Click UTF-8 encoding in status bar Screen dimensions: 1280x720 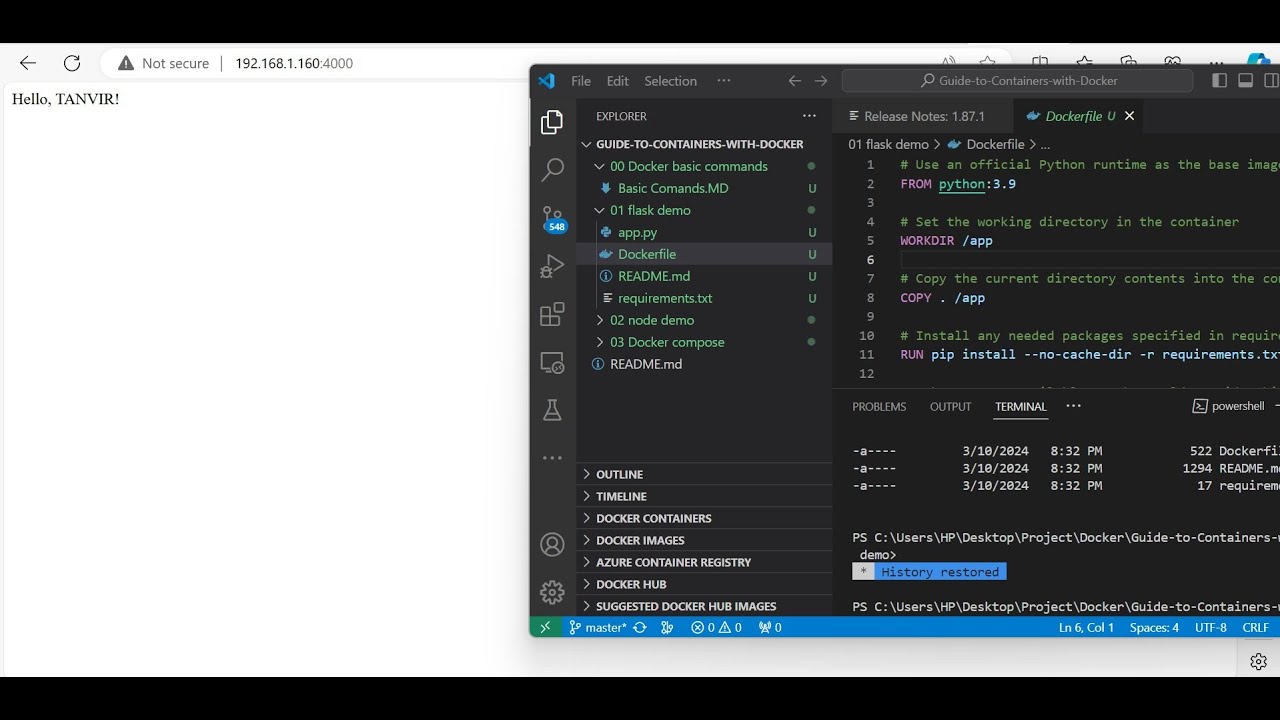pos(1210,628)
